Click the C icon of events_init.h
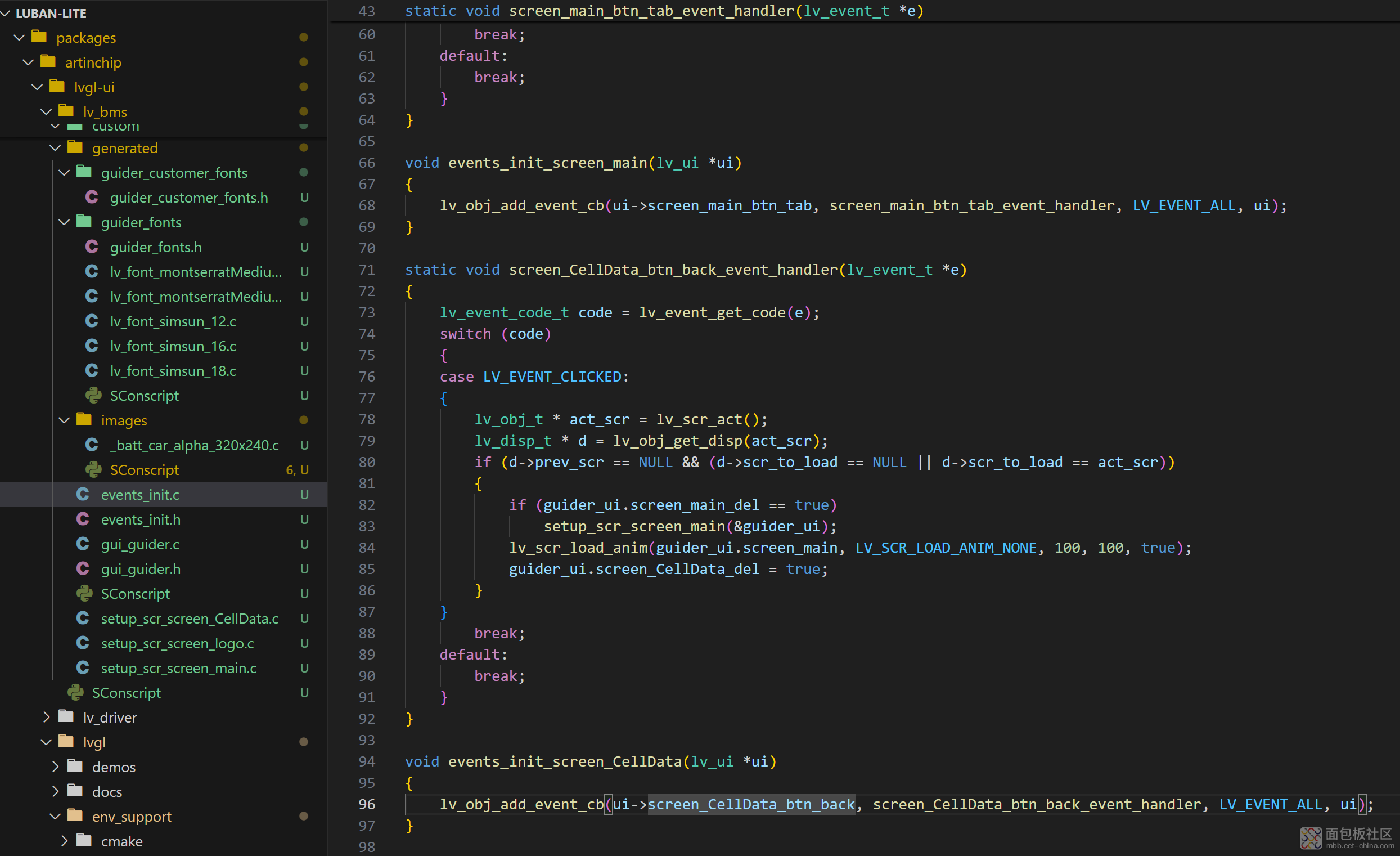The height and width of the screenshot is (856, 1400). tap(83, 519)
